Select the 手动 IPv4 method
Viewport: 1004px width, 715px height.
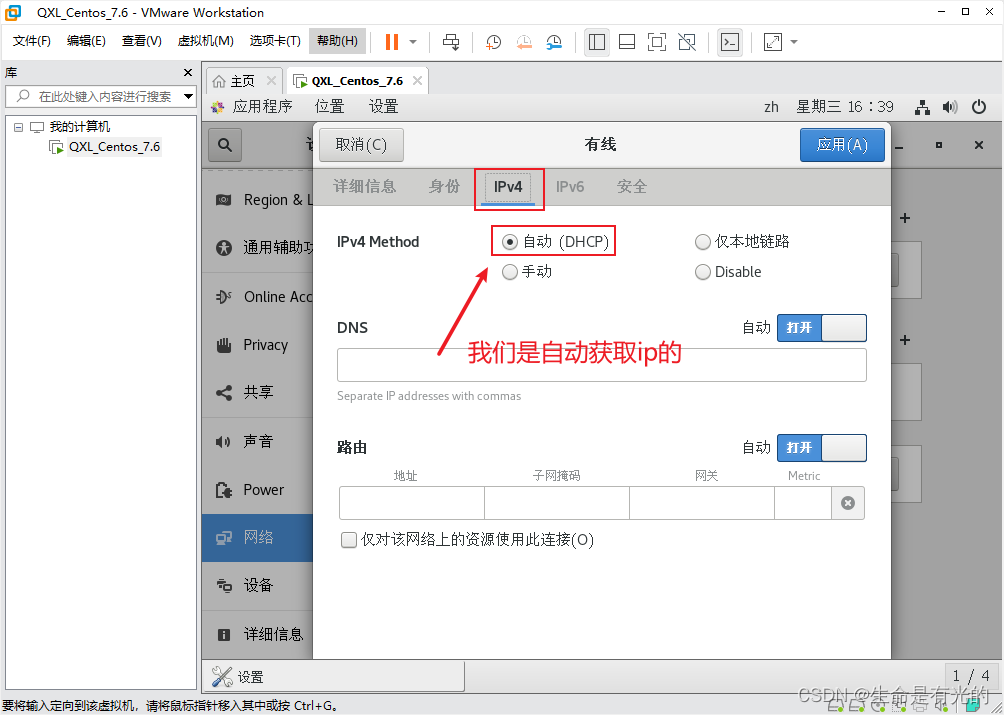(x=510, y=271)
